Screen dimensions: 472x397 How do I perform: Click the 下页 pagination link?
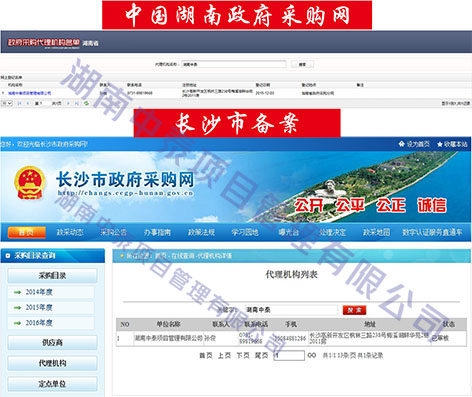[x=243, y=356]
